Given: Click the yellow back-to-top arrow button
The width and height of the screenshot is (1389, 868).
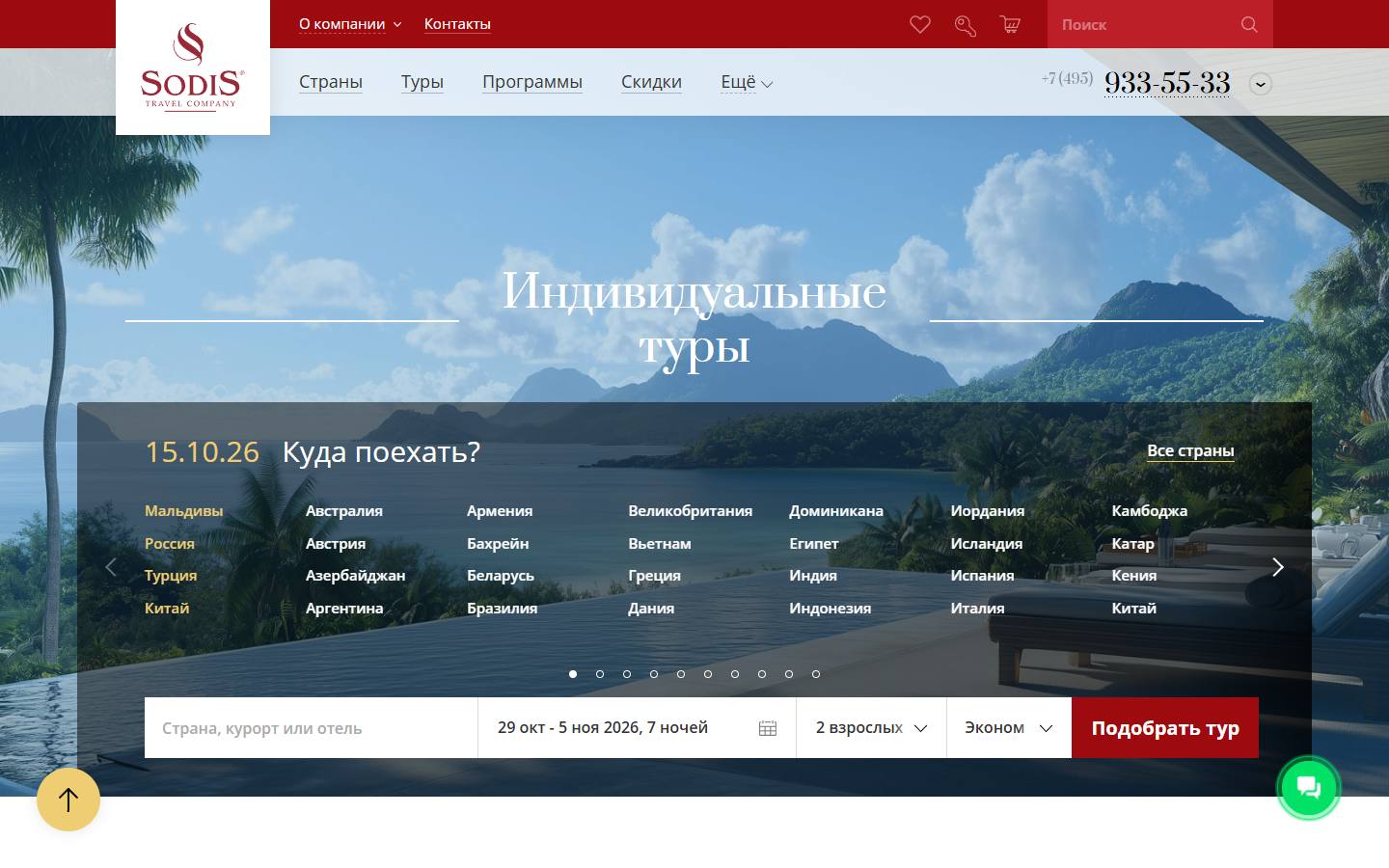Looking at the screenshot, I should [68, 800].
